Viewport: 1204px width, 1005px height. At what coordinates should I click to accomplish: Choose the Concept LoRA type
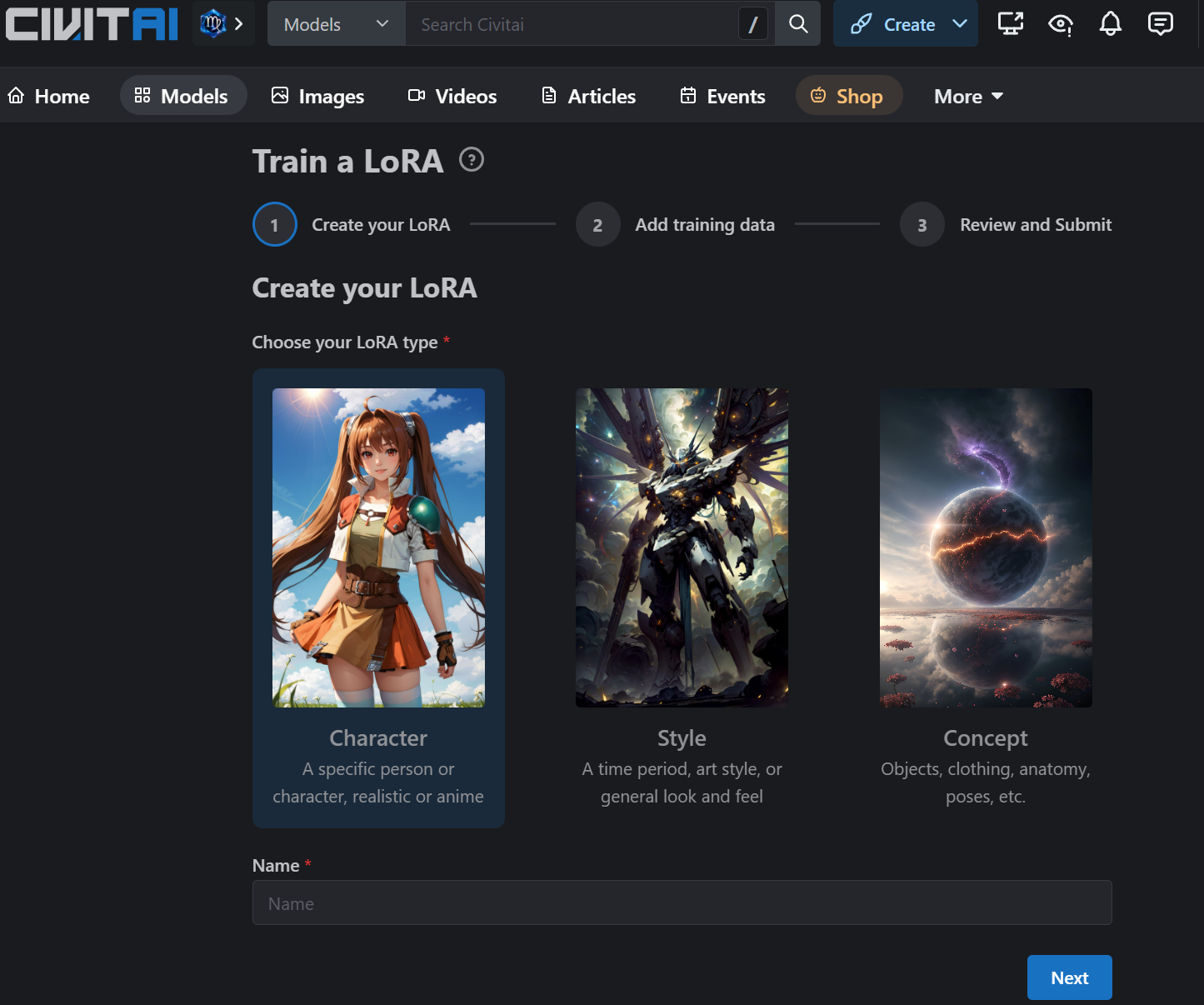[x=986, y=598]
